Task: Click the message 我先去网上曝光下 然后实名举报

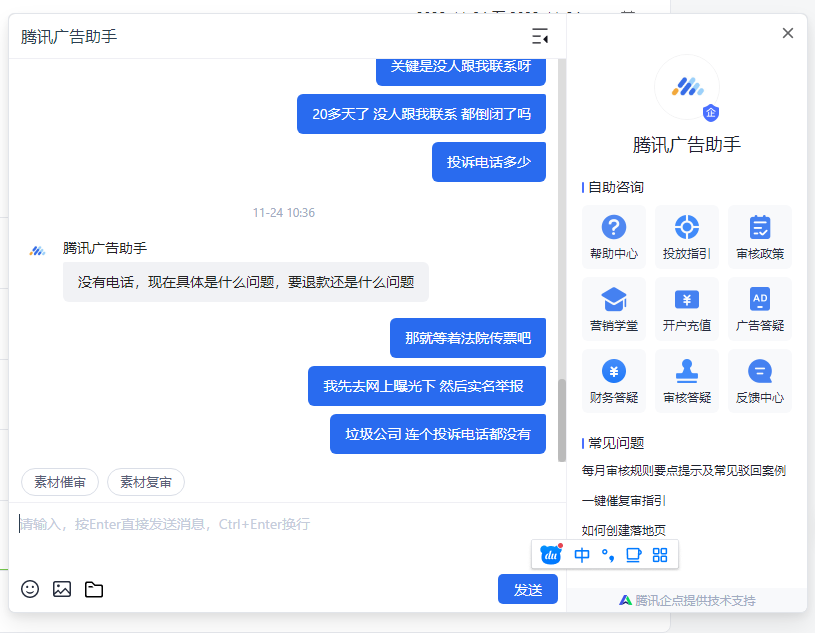Action: pos(427,386)
